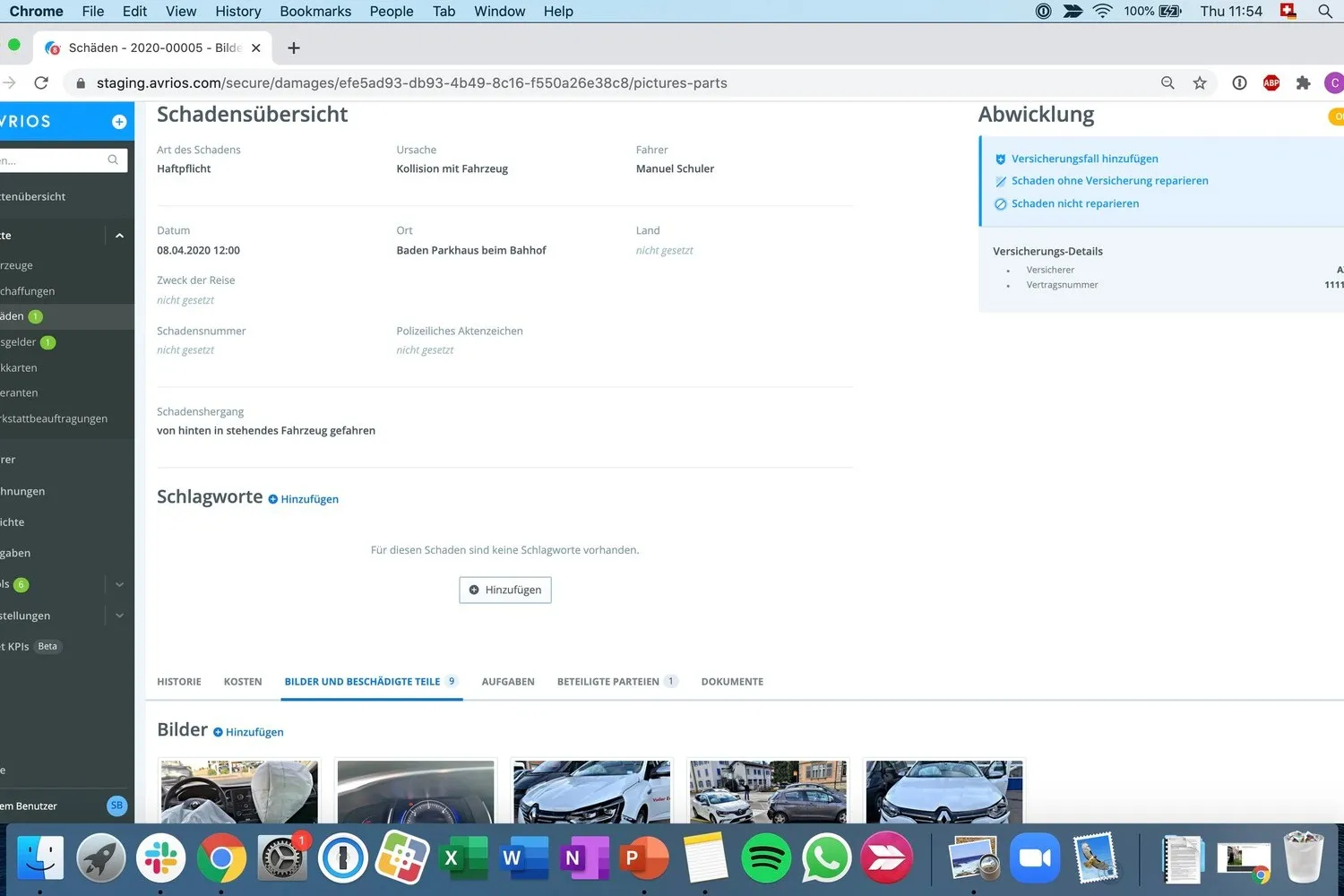
Task: Open the KPIs Beta sidebar item
Action: 31,646
